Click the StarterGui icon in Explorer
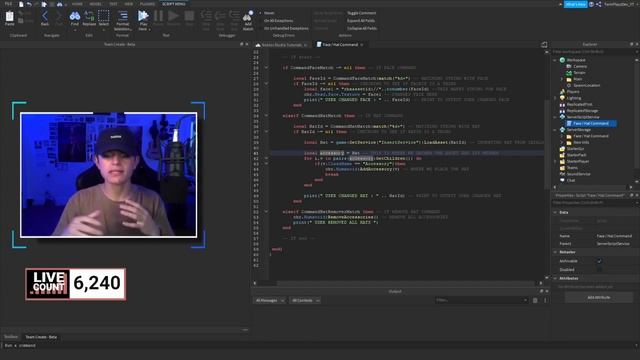 tap(562, 149)
